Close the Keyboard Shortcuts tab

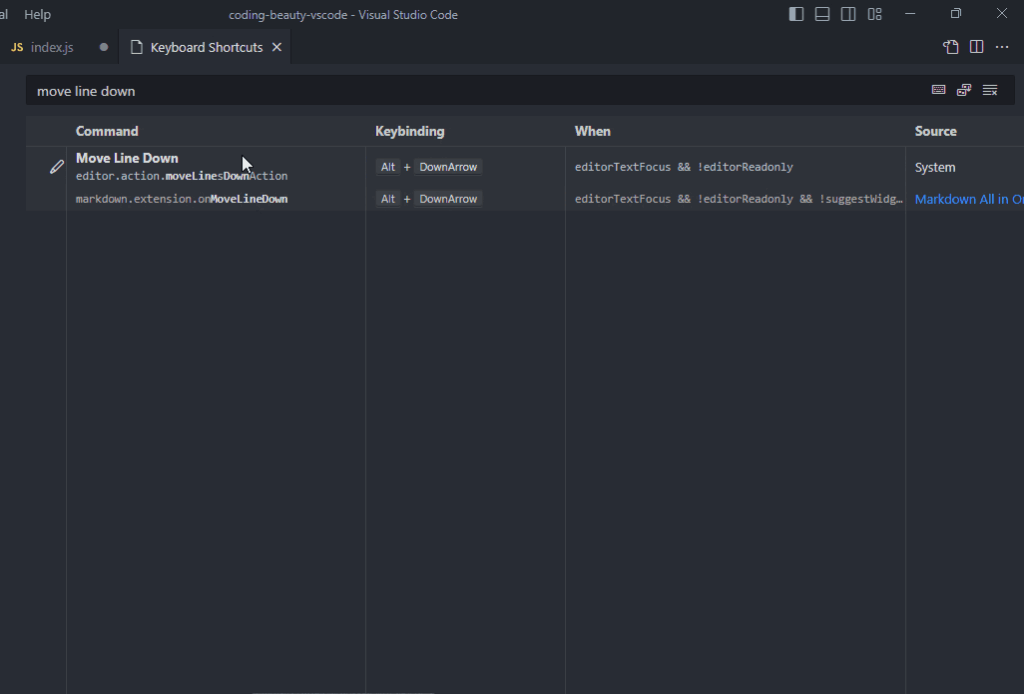(x=277, y=47)
